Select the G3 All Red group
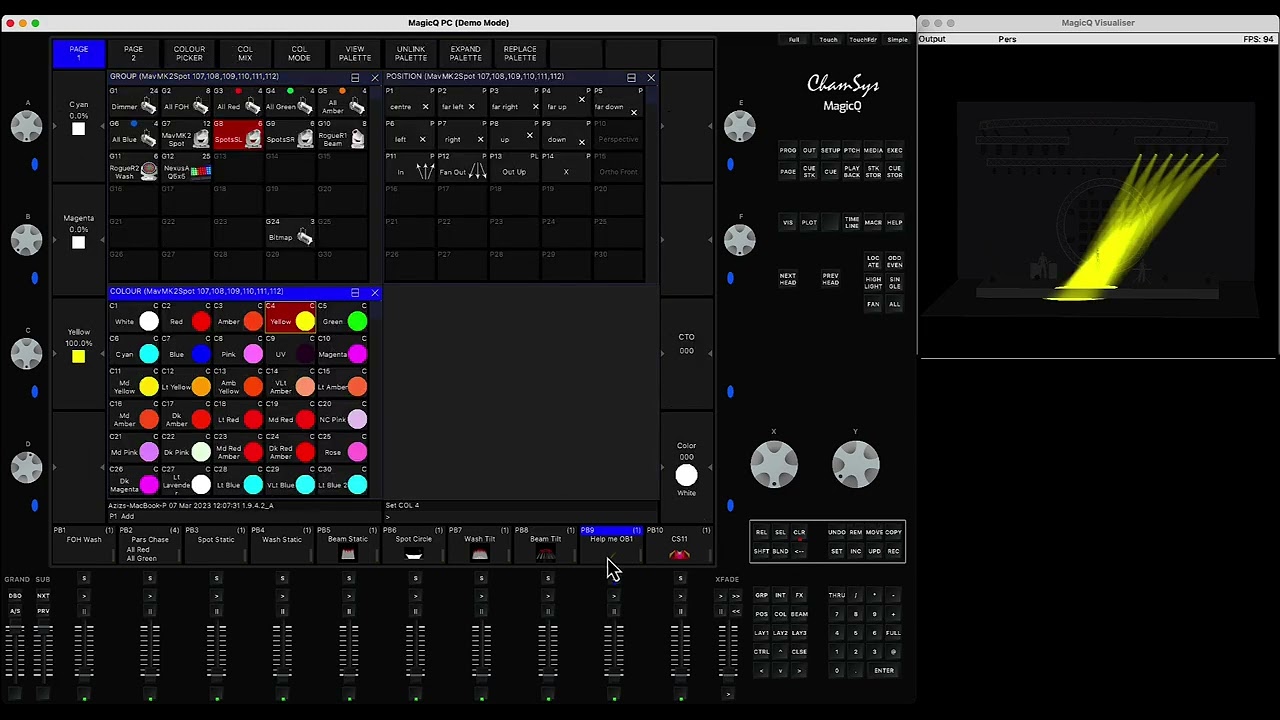This screenshot has height=720, width=1280. pyautogui.click(x=238, y=103)
